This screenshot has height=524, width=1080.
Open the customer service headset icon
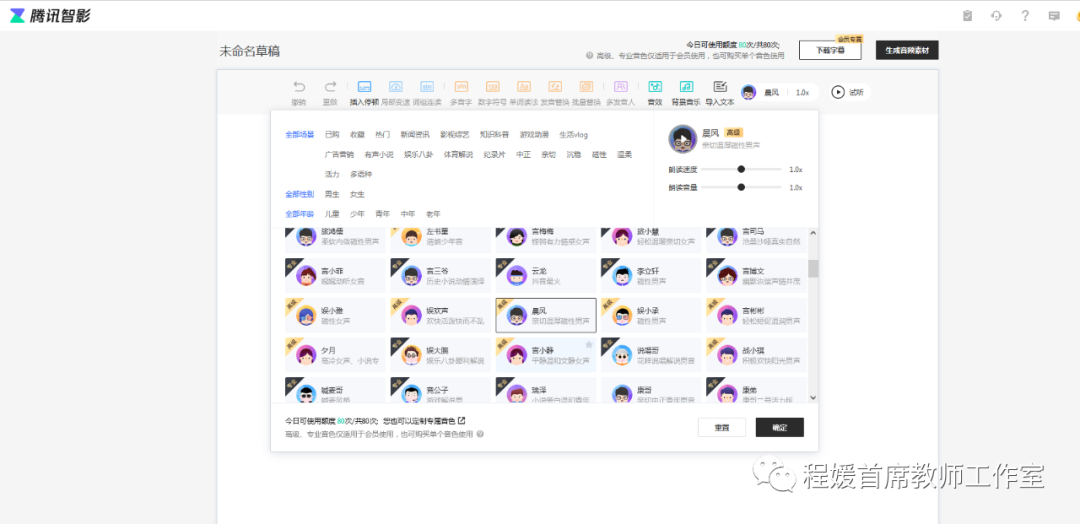pyautogui.click(x=996, y=16)
